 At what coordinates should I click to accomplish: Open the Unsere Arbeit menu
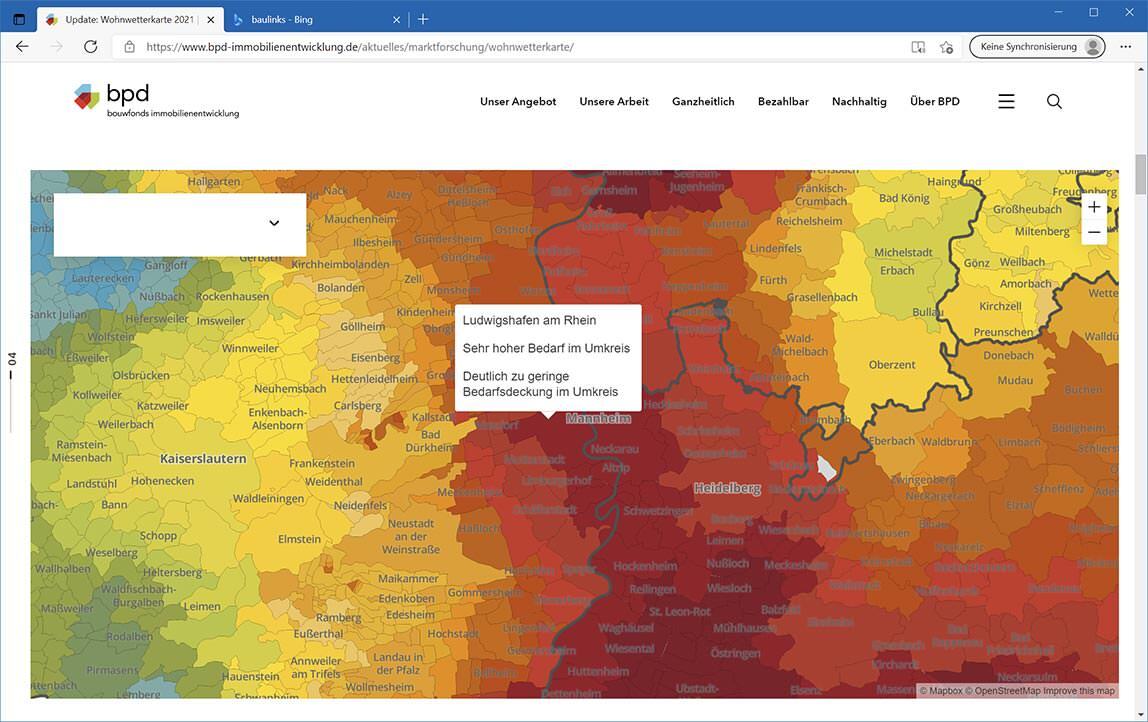[614, 102]
